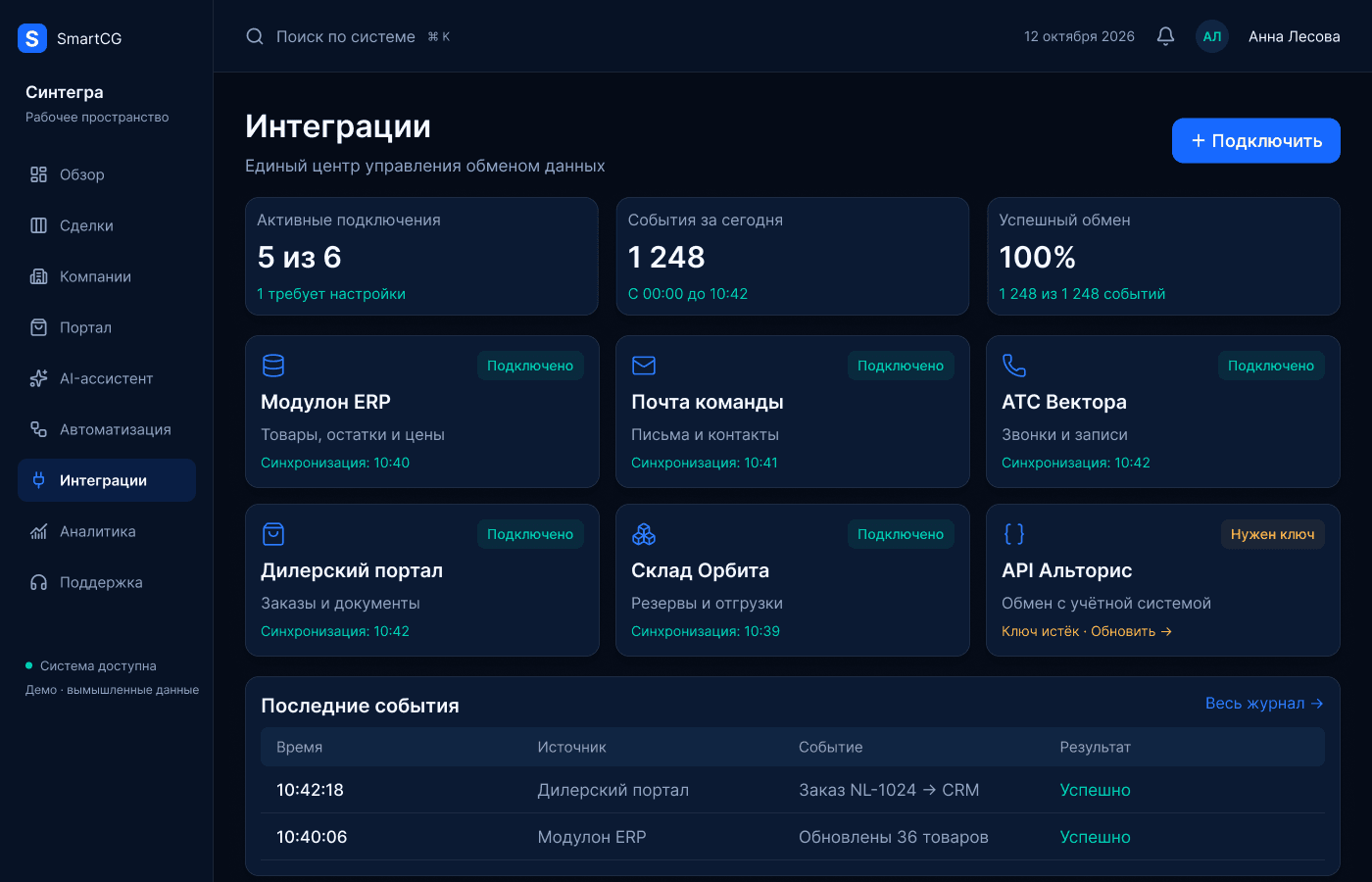Click the Модулон ERP card title
This screenshot has width=1372, height=882.
325,402
